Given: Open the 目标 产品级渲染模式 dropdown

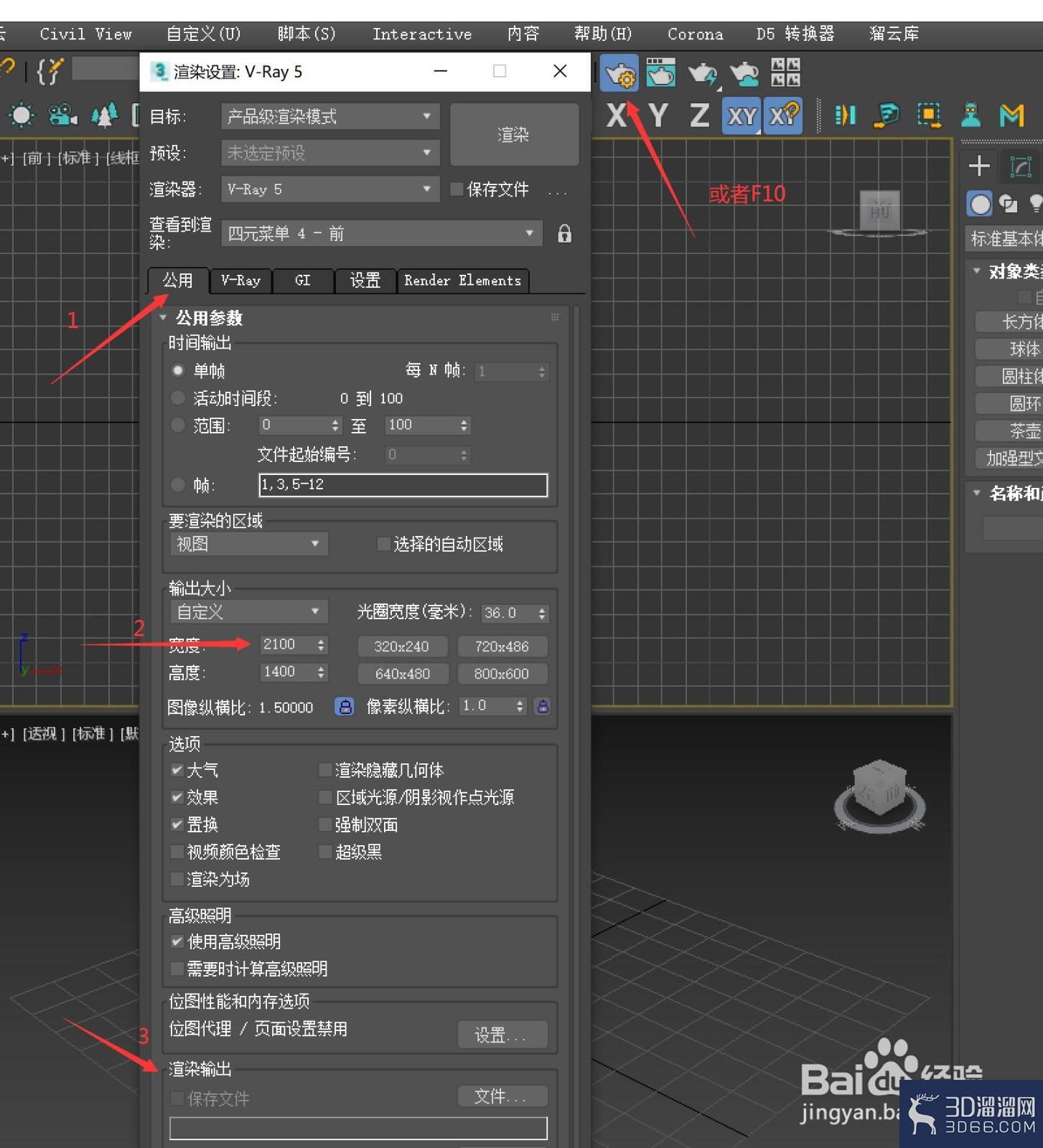Looking at the screenshot, I should coord(329,116).
